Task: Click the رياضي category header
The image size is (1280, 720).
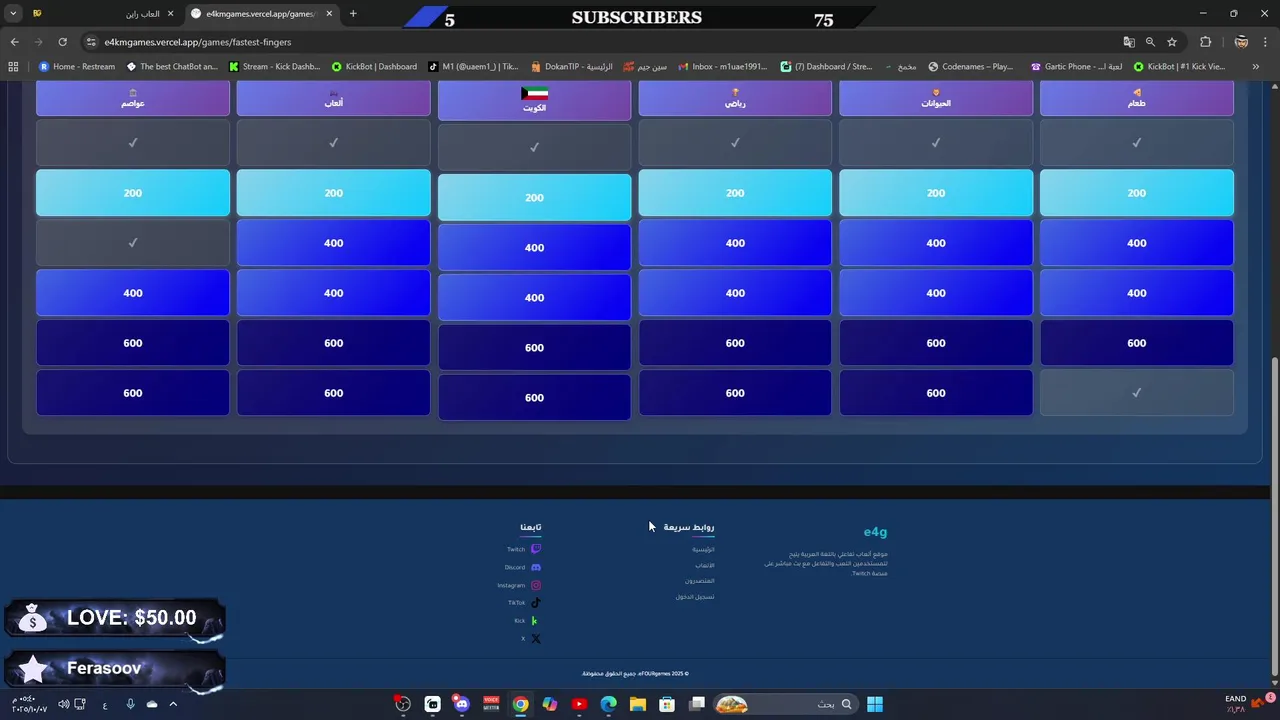Action: pos(735,98)
